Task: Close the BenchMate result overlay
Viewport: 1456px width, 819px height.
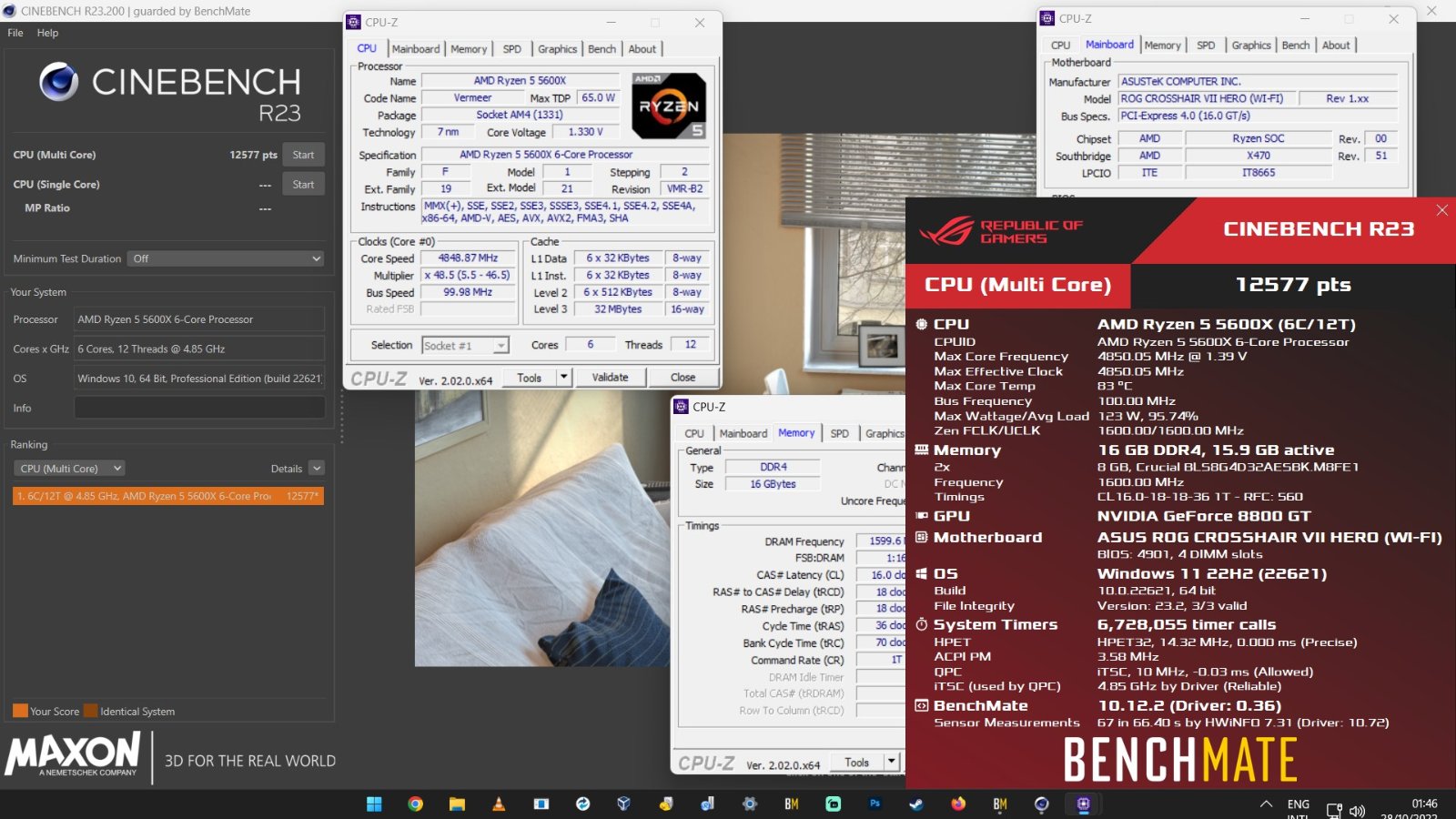Action: click(x=1441, y=210)
